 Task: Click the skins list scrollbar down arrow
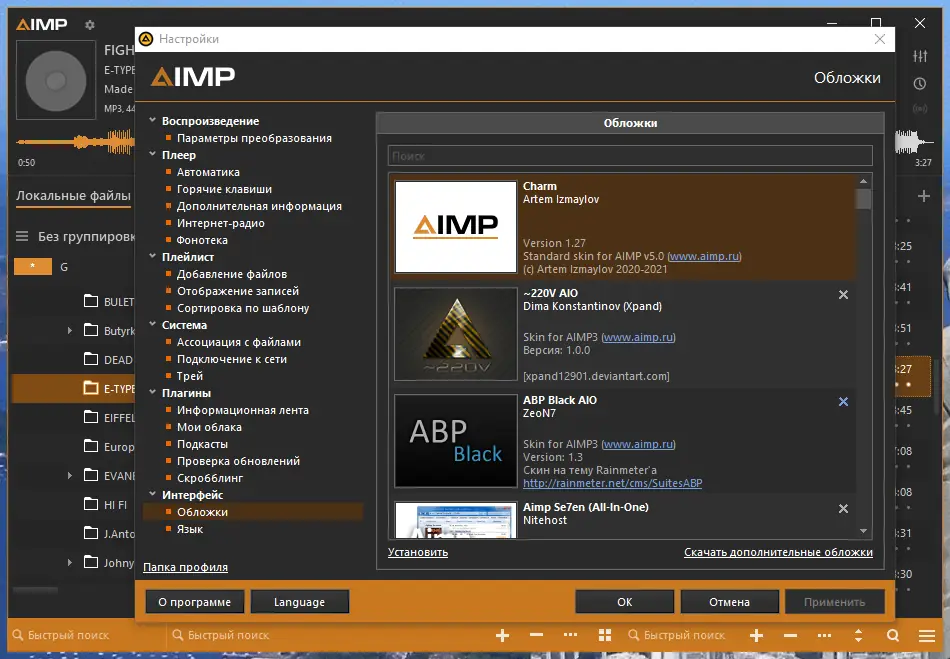point(863,531)
